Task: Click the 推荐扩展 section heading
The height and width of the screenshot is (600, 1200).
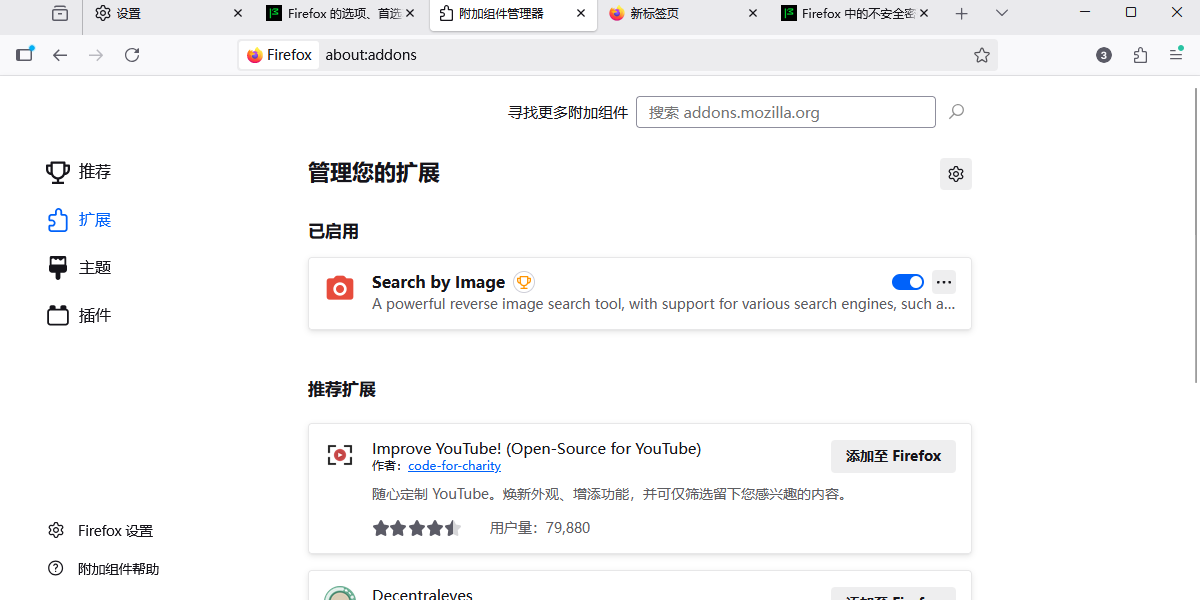Action: [342, 390]
